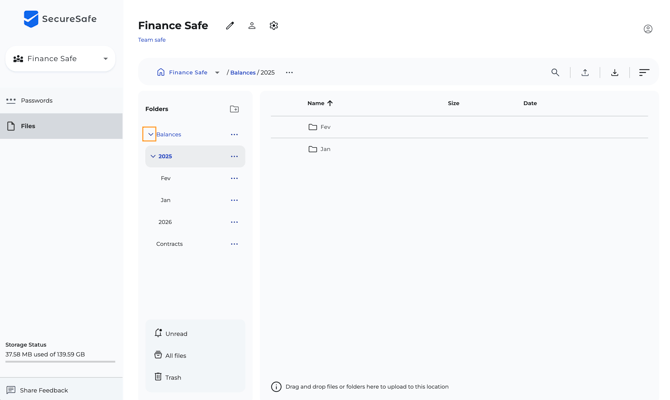The height and width of the screenshot is (400, 670).
Task: Click the 37.58 MB used storage text
Action: coord(45,354)
